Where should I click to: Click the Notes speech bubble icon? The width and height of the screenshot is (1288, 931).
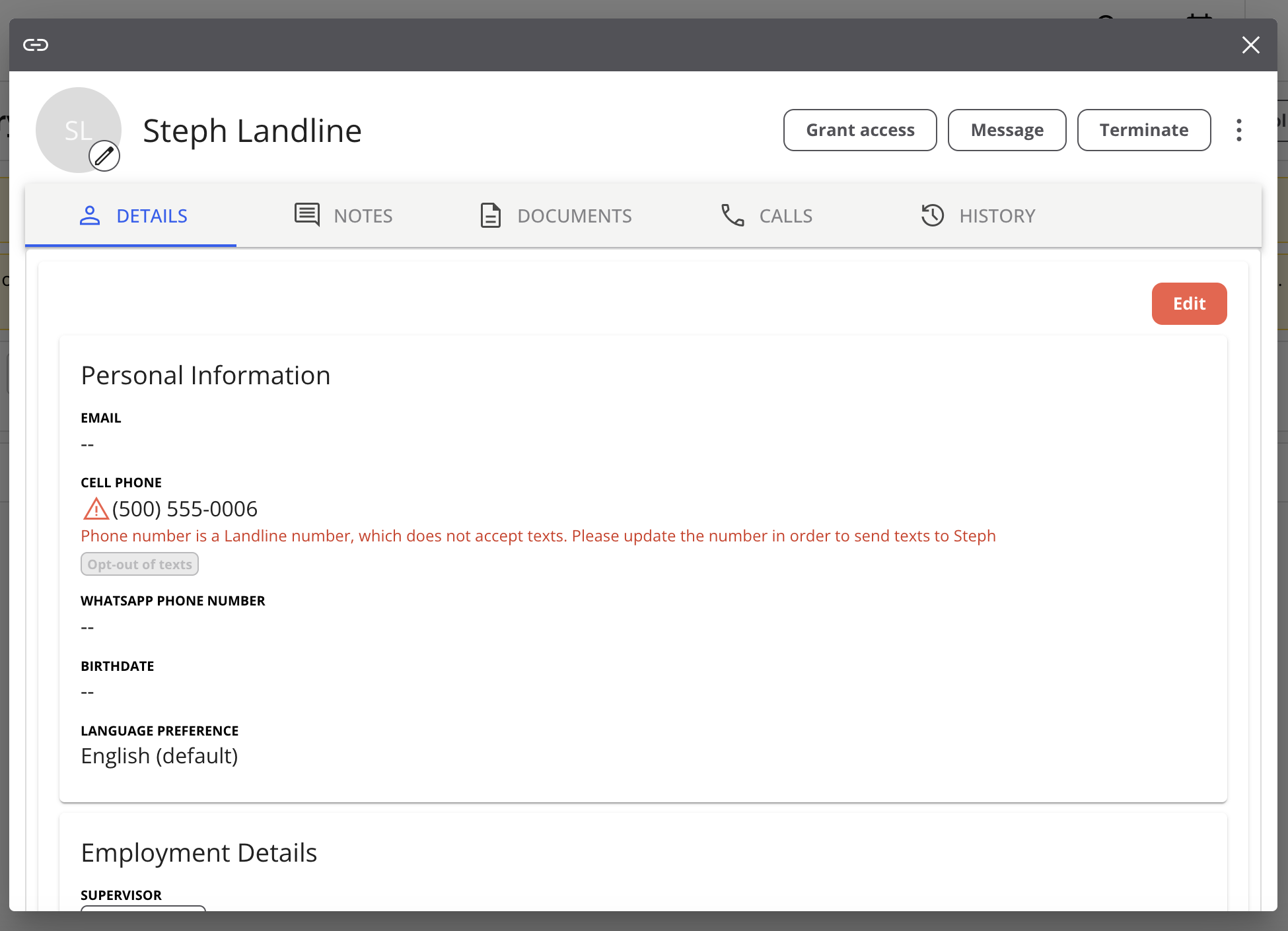[x=306, y=215]
